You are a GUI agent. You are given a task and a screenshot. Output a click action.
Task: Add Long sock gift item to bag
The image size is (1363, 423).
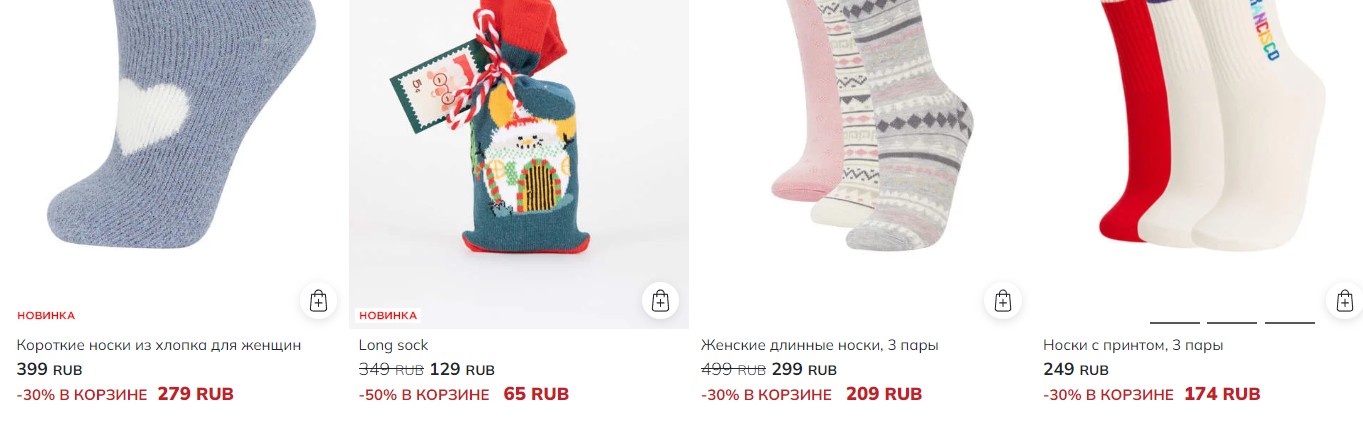pos(660,301)
